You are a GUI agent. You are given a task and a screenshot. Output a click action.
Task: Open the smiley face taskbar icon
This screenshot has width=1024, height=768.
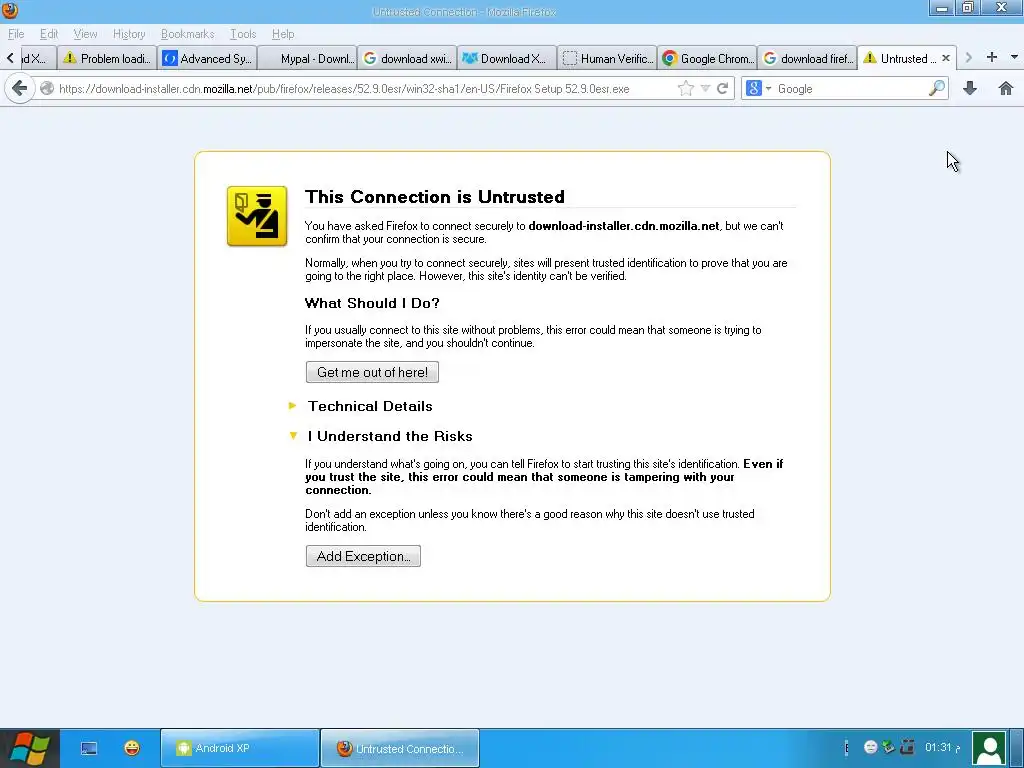tap(132, 748)
